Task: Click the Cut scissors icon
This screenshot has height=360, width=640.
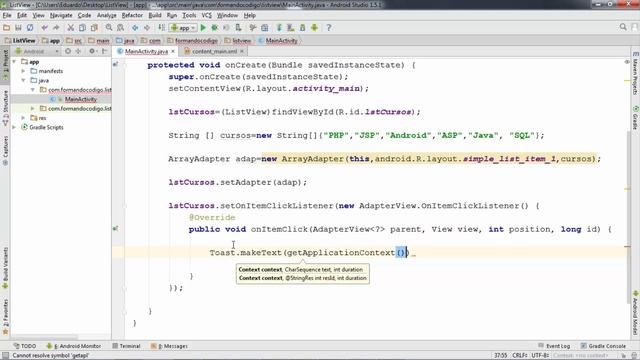Action: [x=71, y=28]
